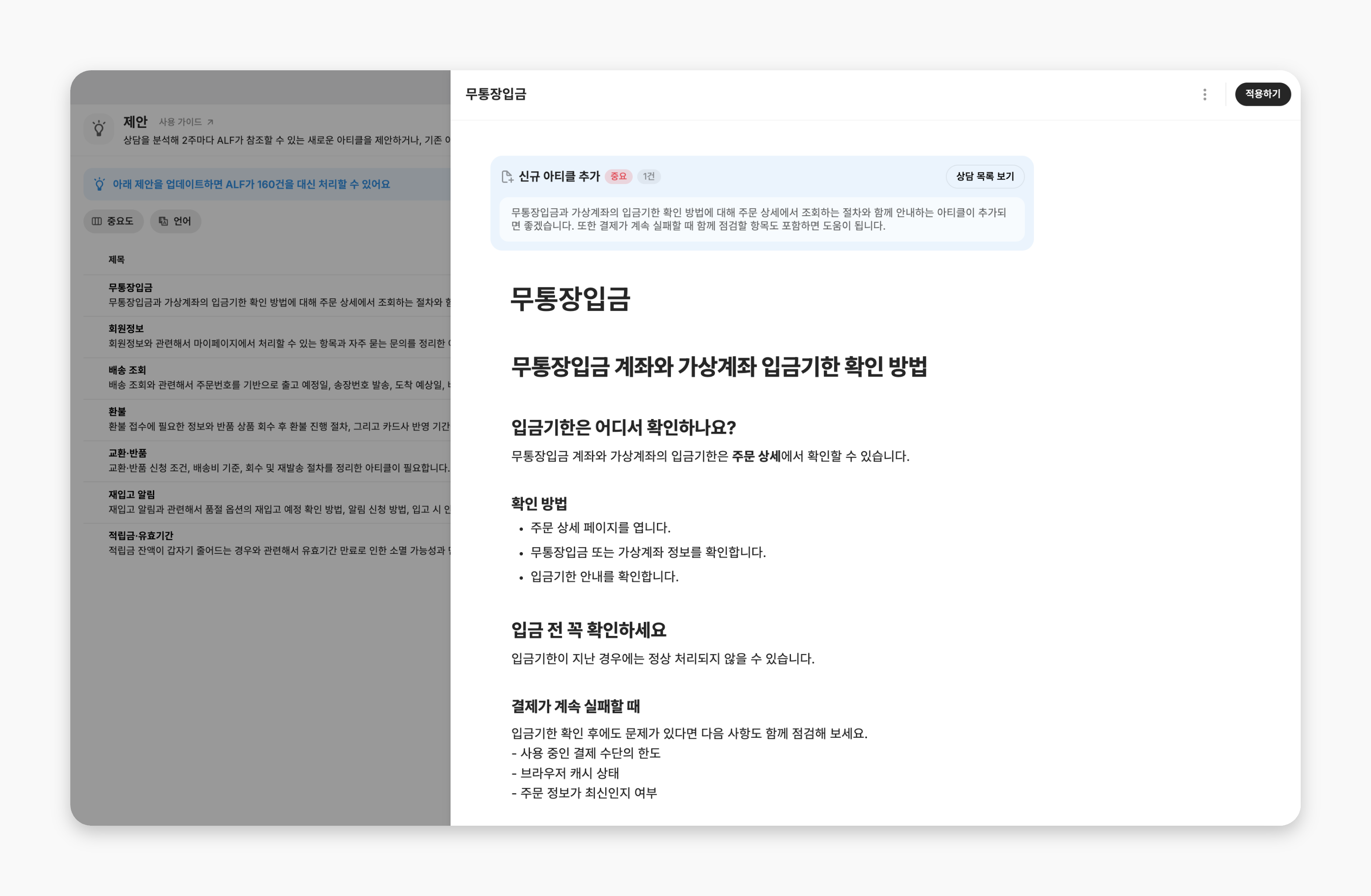Click the 적용하기 button

(x=1262, y=94)
